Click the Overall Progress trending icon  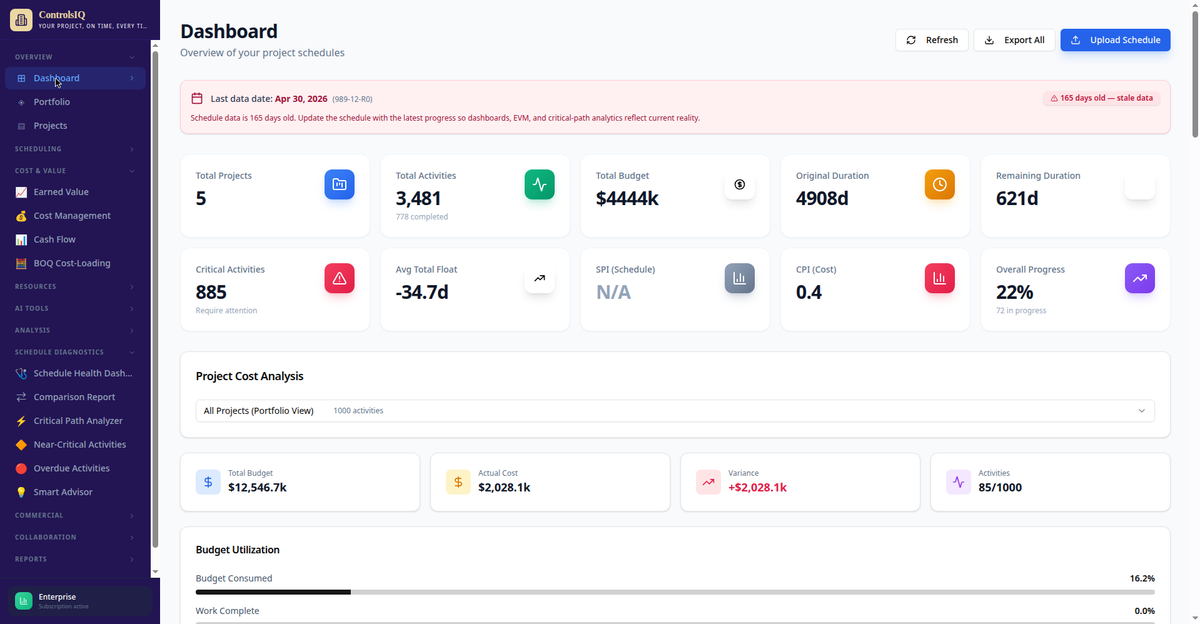(x=1139, y=278)
